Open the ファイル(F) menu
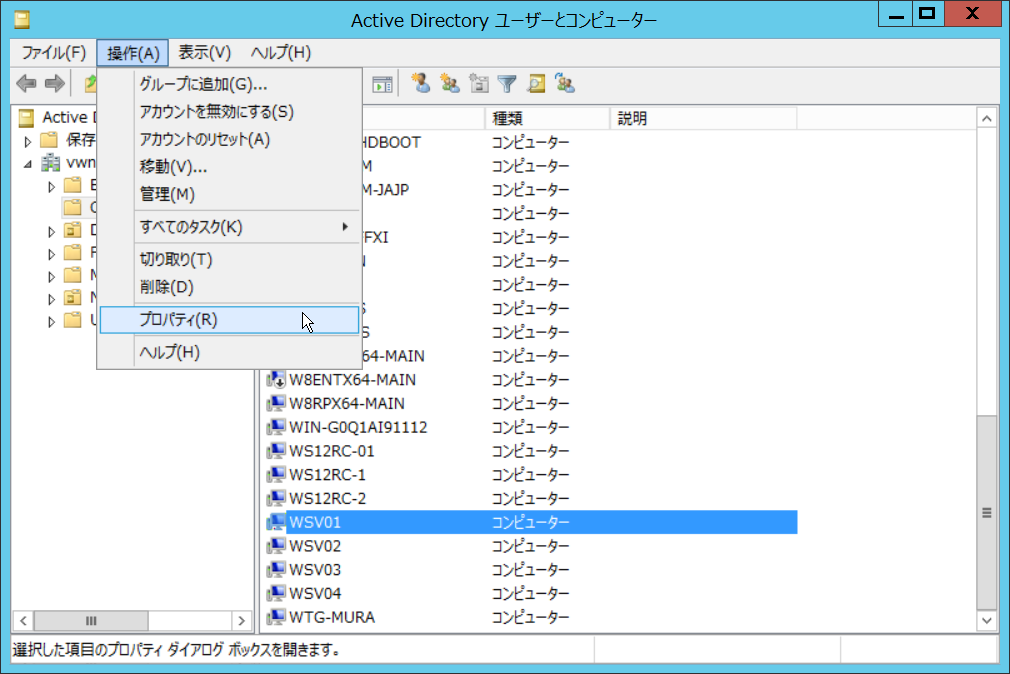The image size is (1010, 674). click(x=53, y=53)
